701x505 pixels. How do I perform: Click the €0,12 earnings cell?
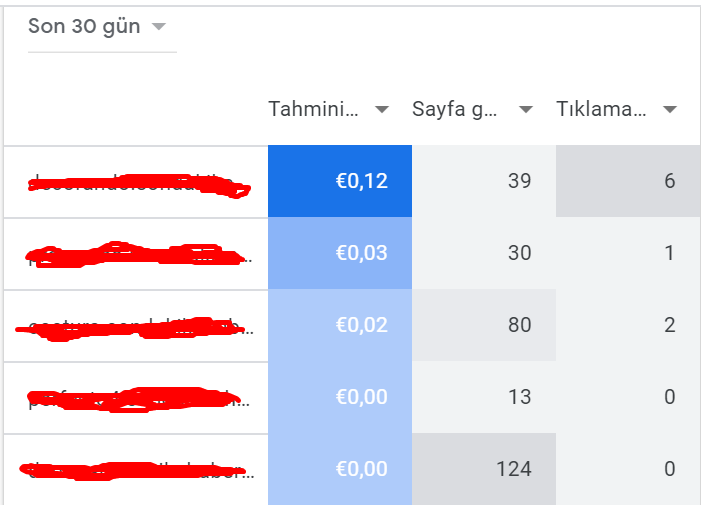tap(340, 181)
